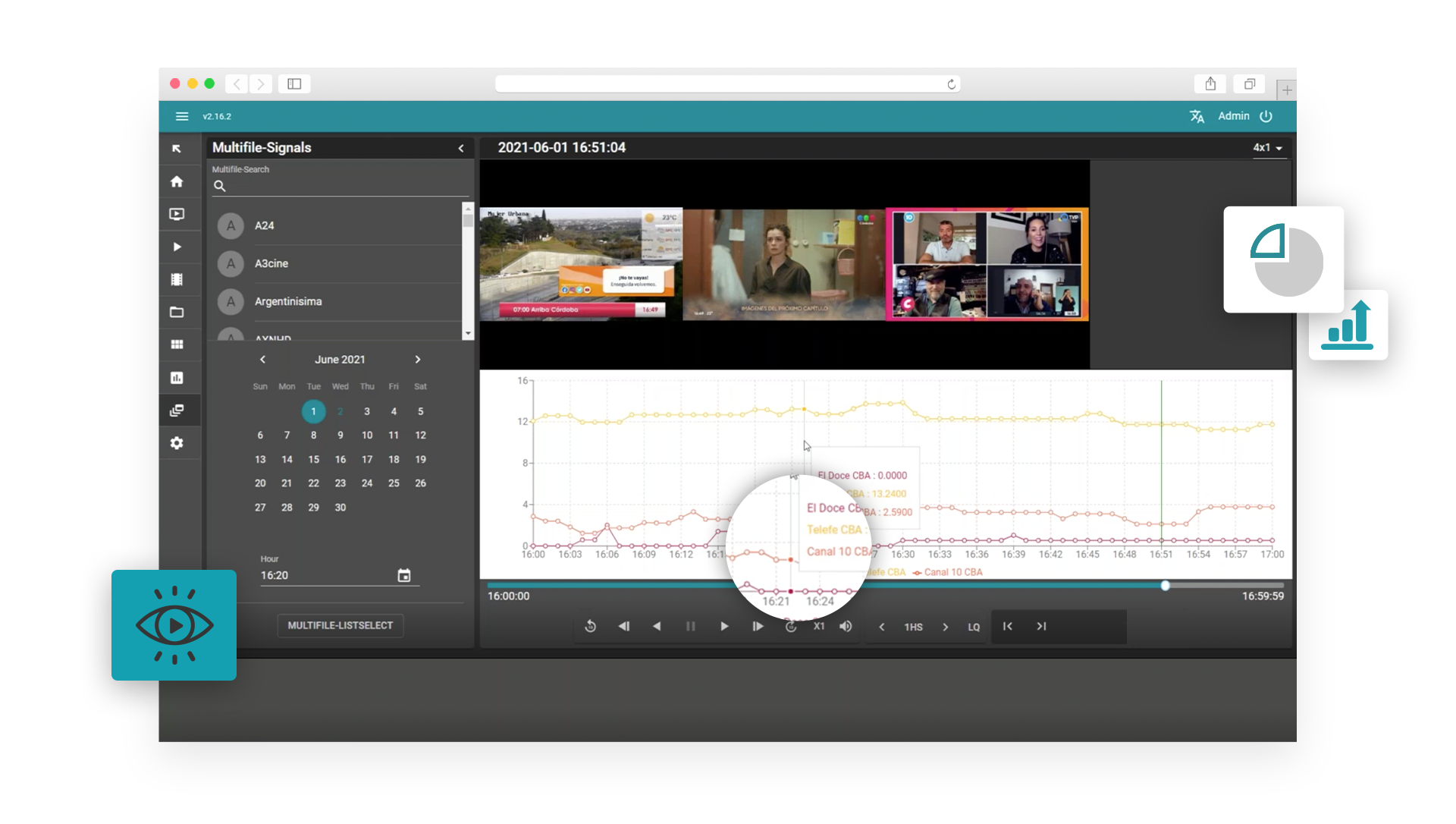The width and height of the screenshot is (1456, 824).
Task: Collapse the Multifile-Signals panel
Action: point(461,148)
